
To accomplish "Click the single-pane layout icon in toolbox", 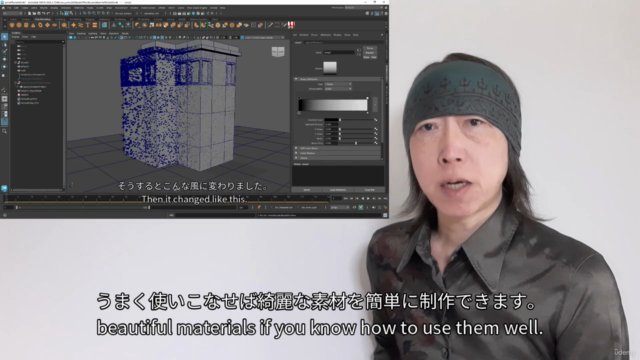I will click(x=4, y=99).
